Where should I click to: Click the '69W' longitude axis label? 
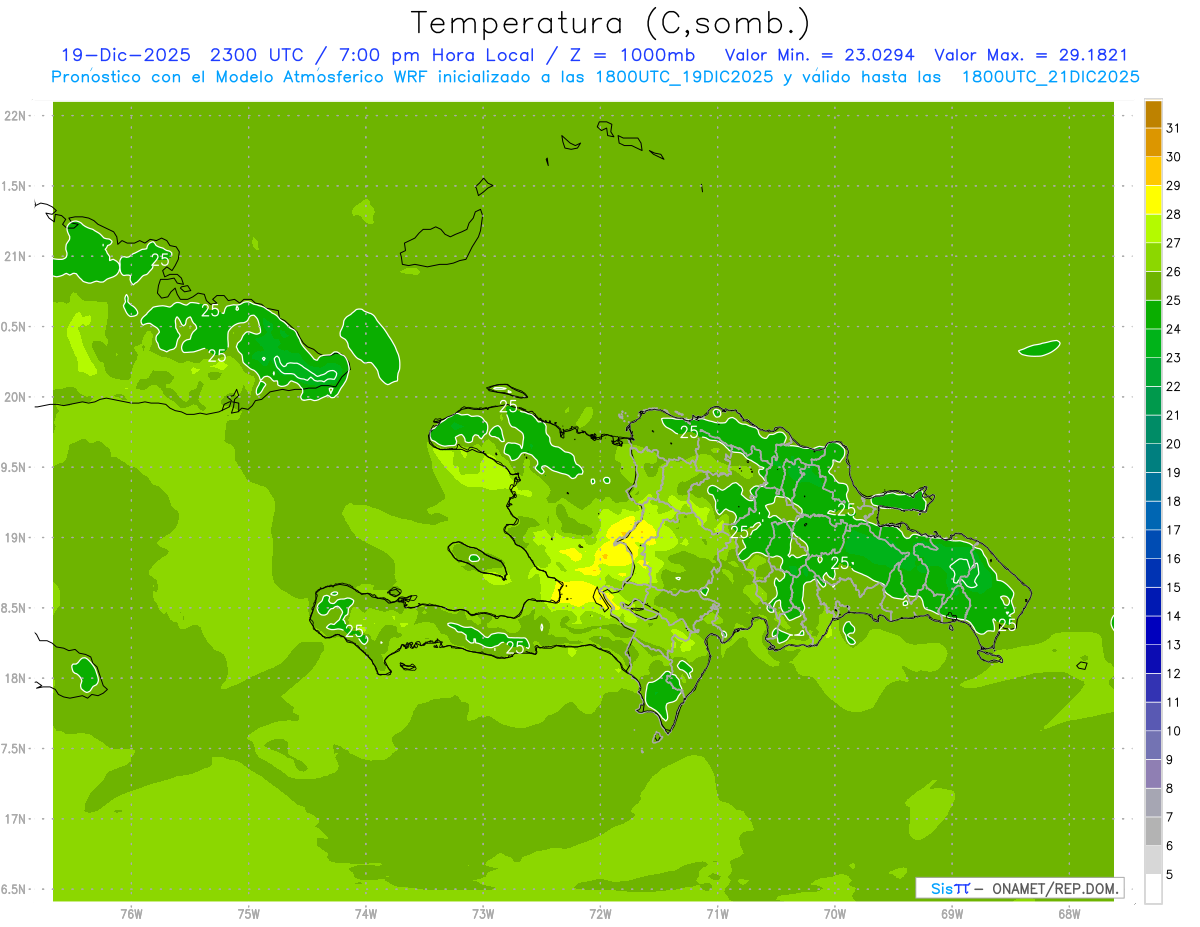[x=952, y=914]
